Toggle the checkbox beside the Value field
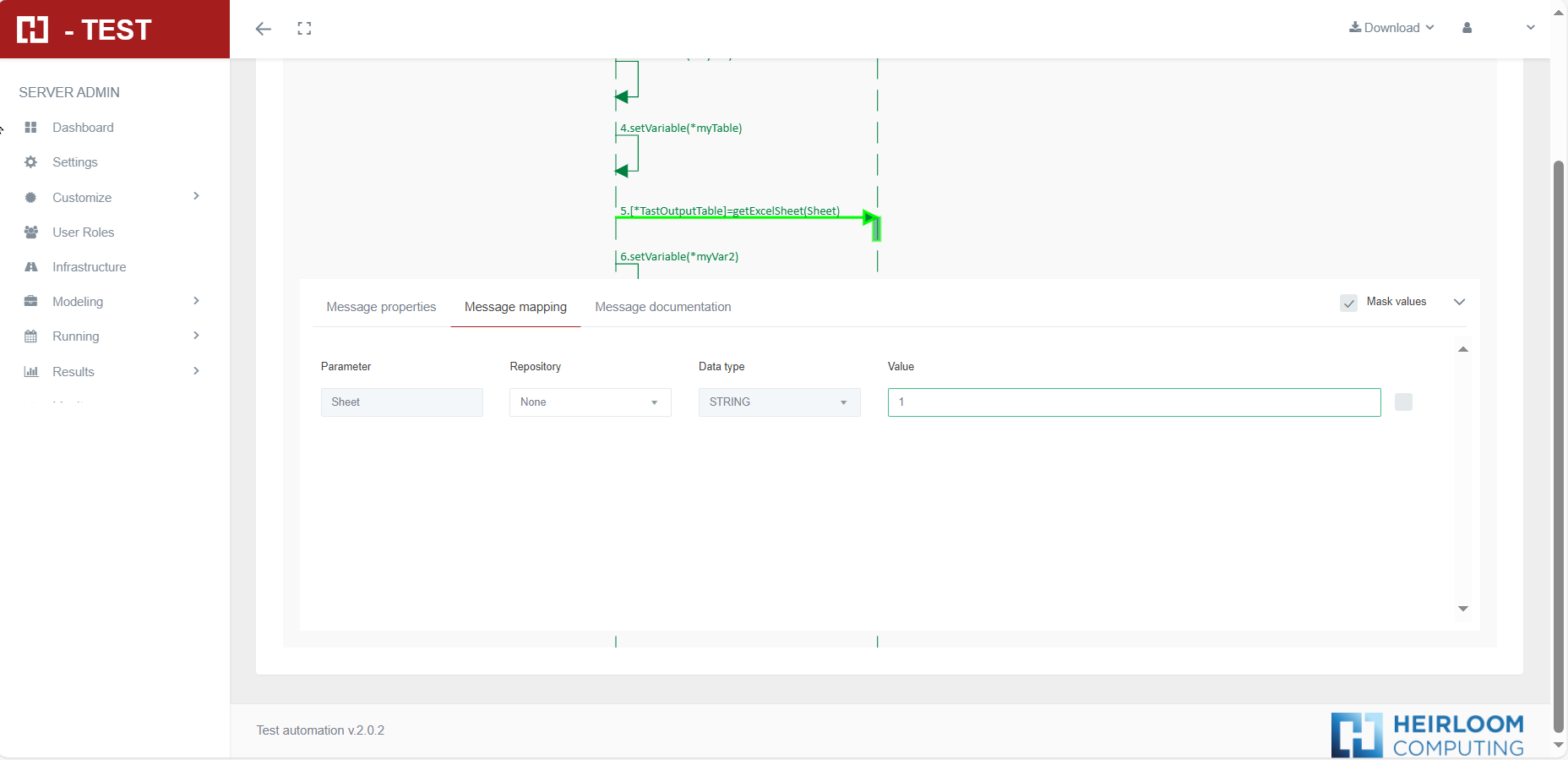1568x760 pixels. (1403, 402)
